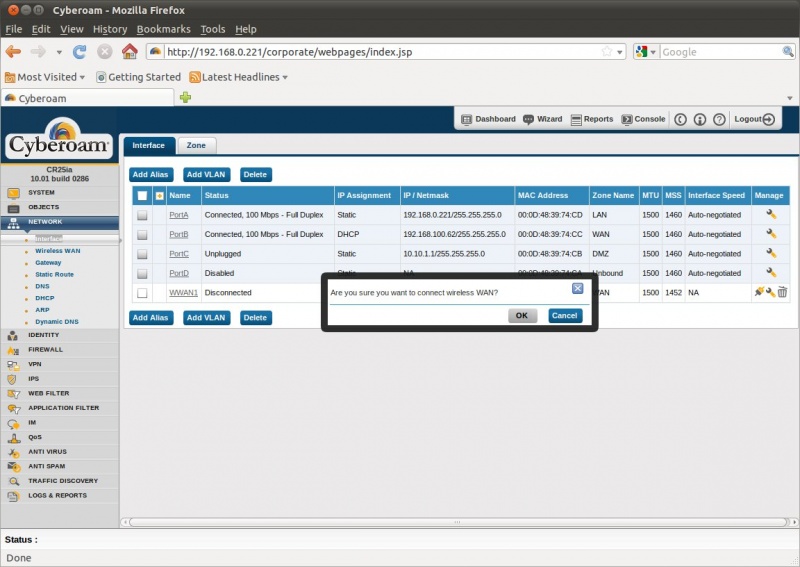Open the Wizard from top toolbar
Image resolution: width=800 pixels, height=567 pixels.
[x=543, y=119]
